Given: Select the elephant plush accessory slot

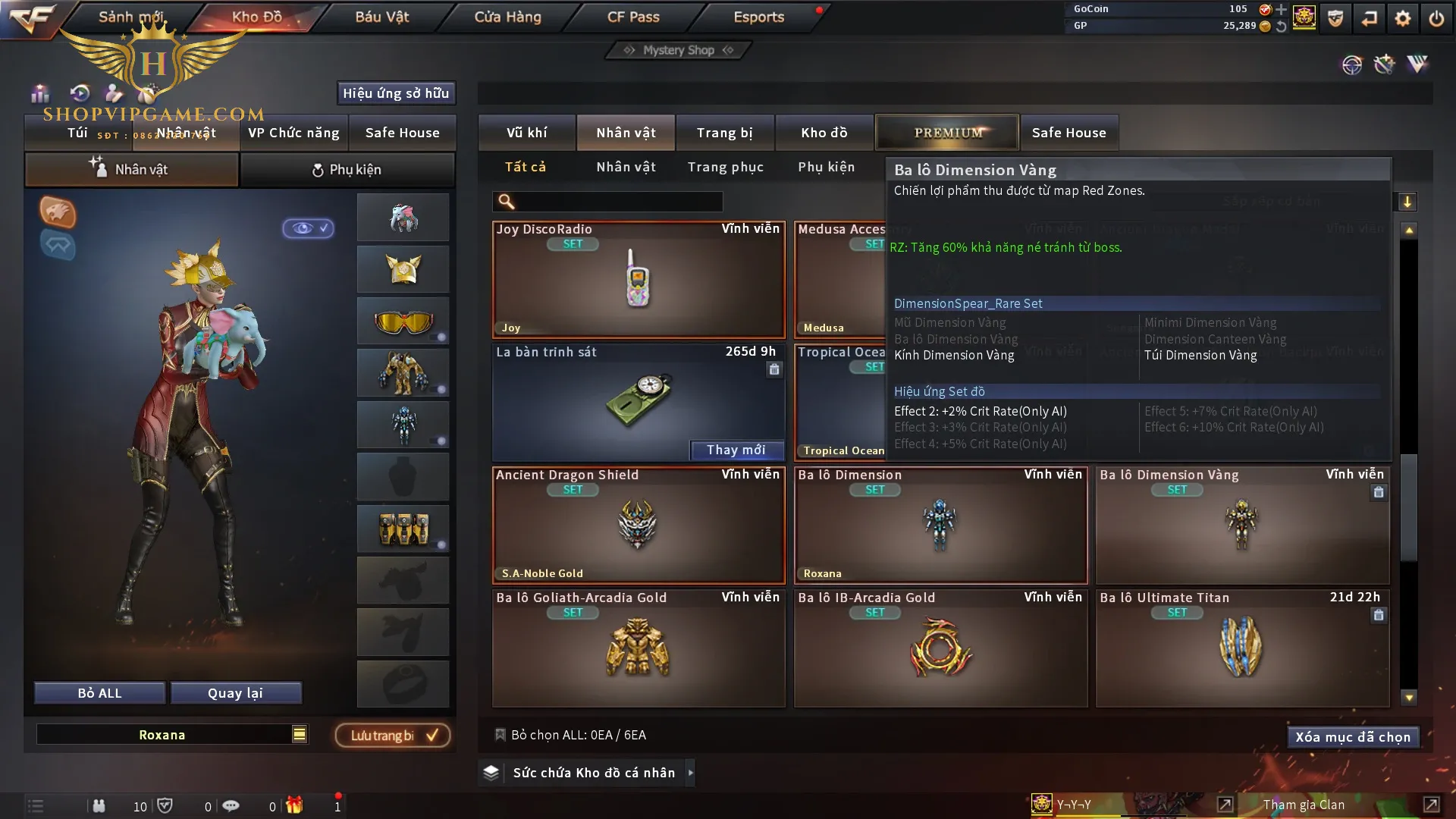Looking at the screenshot, I should click(403, 218).
